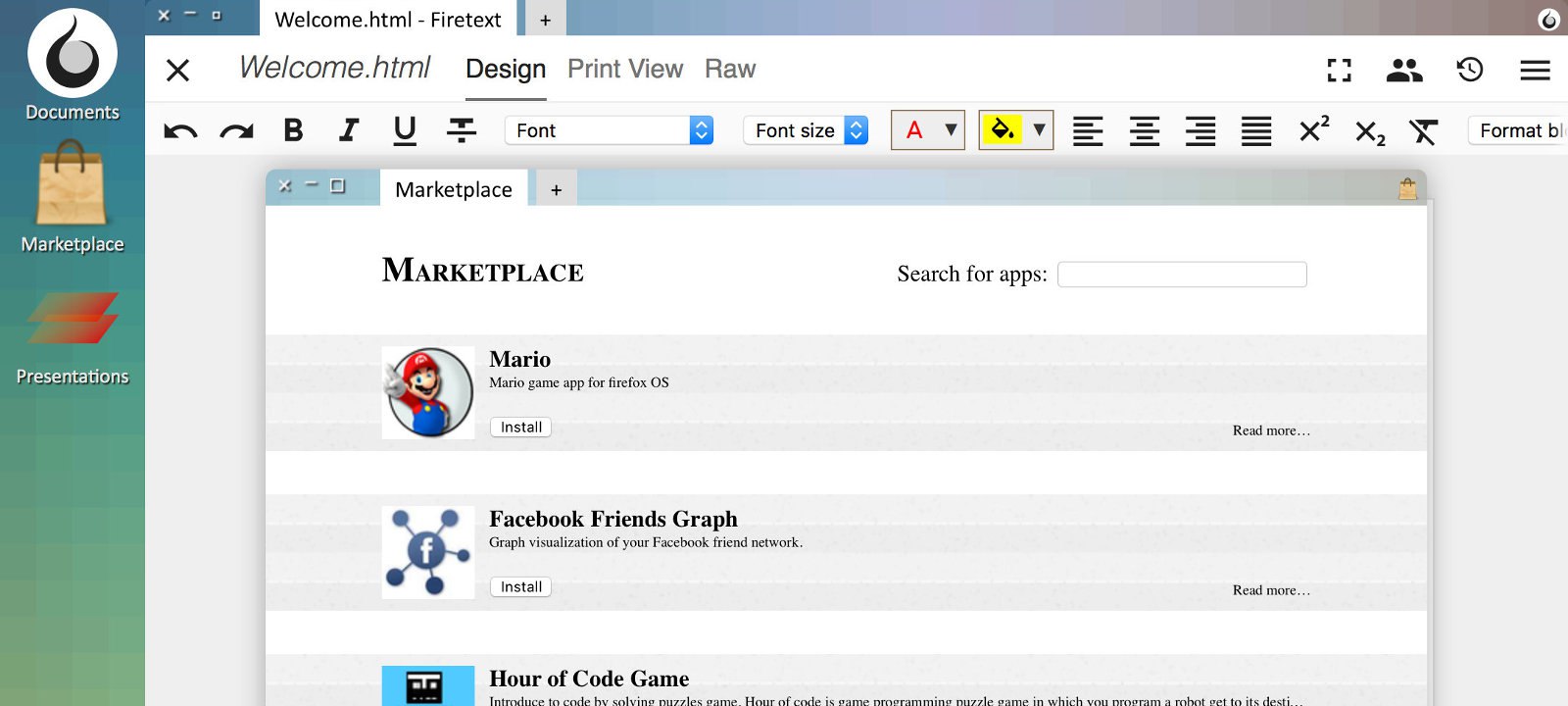Add new tab next to Firetext tab

pos(545,20)
